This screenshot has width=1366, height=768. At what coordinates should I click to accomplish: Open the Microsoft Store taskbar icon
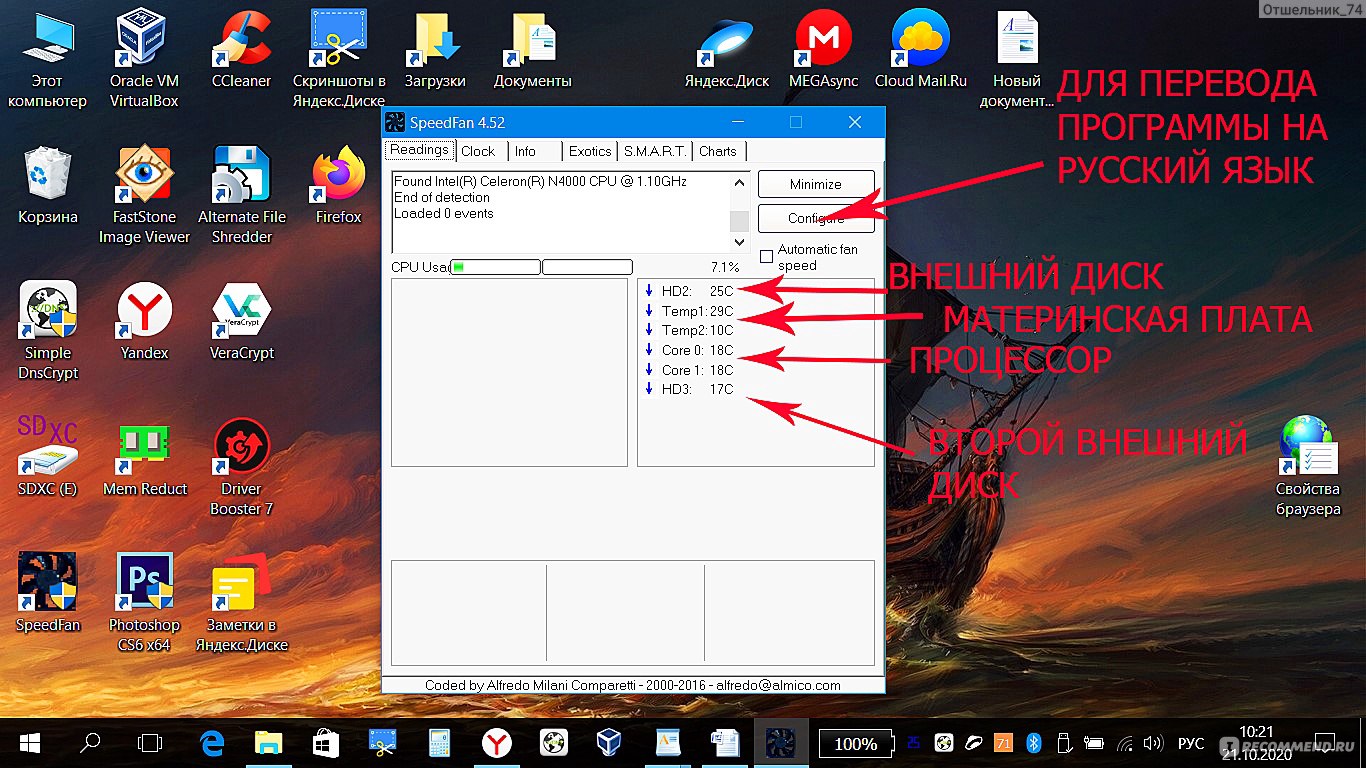(326, 743)
